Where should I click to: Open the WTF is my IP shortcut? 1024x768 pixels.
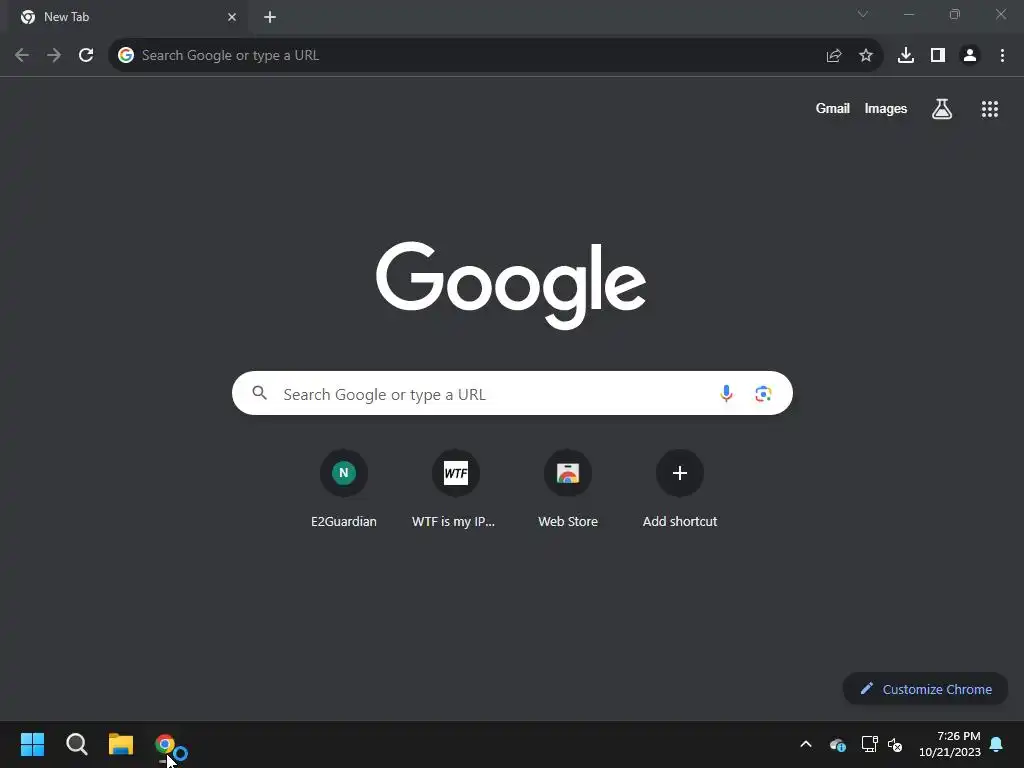[x=455, y=488]
